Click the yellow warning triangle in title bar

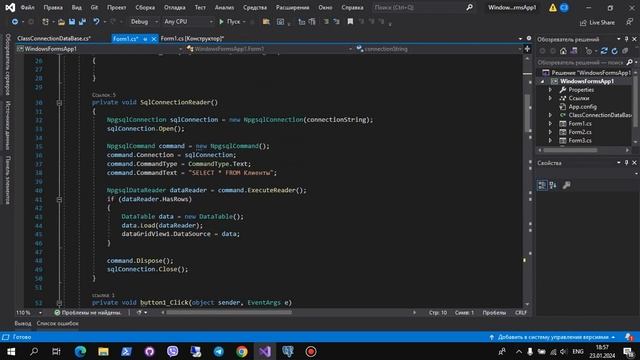pyautogui.click(x=553, y=8)
